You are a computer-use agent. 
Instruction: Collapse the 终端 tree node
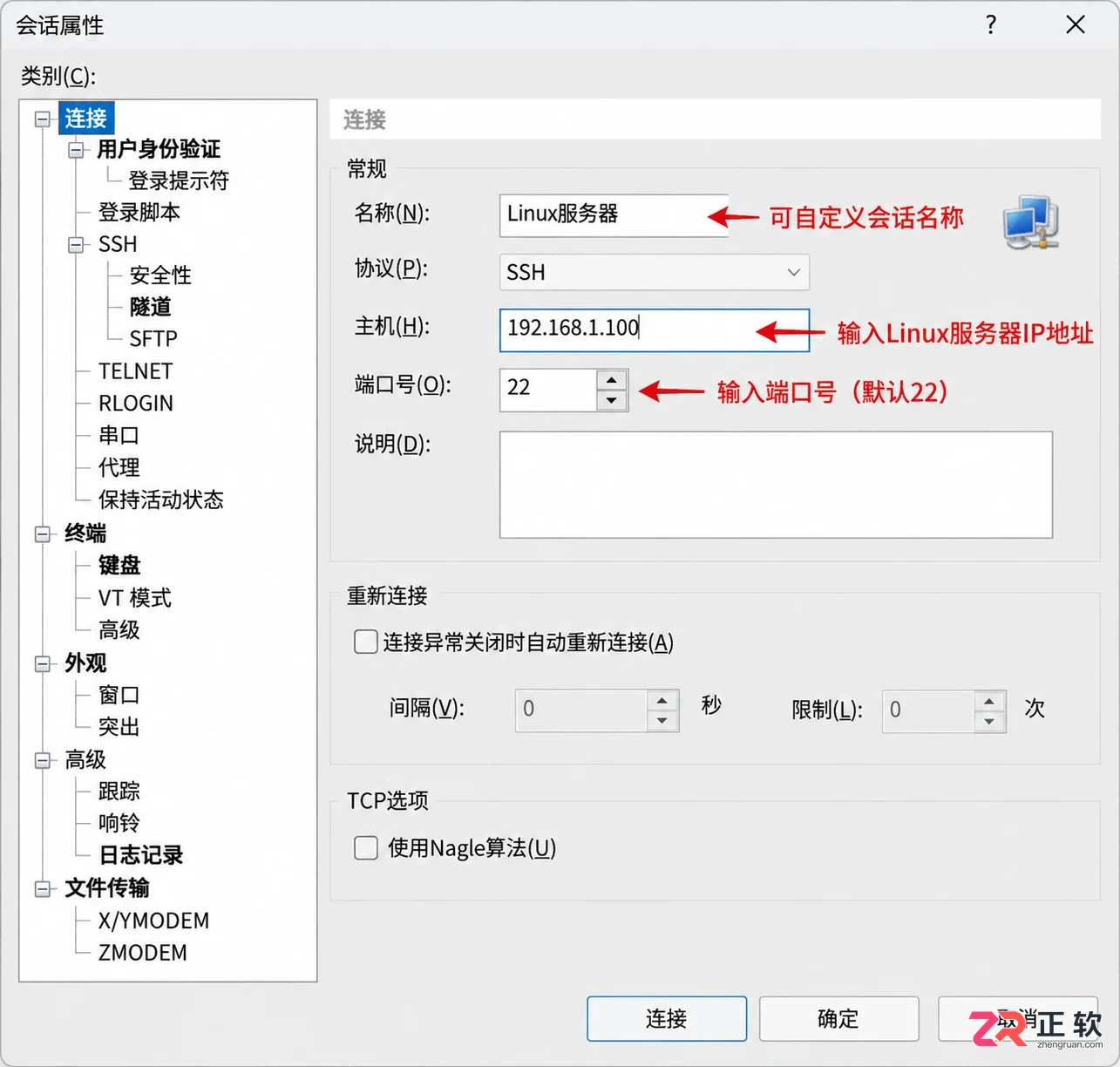point(42,533)
